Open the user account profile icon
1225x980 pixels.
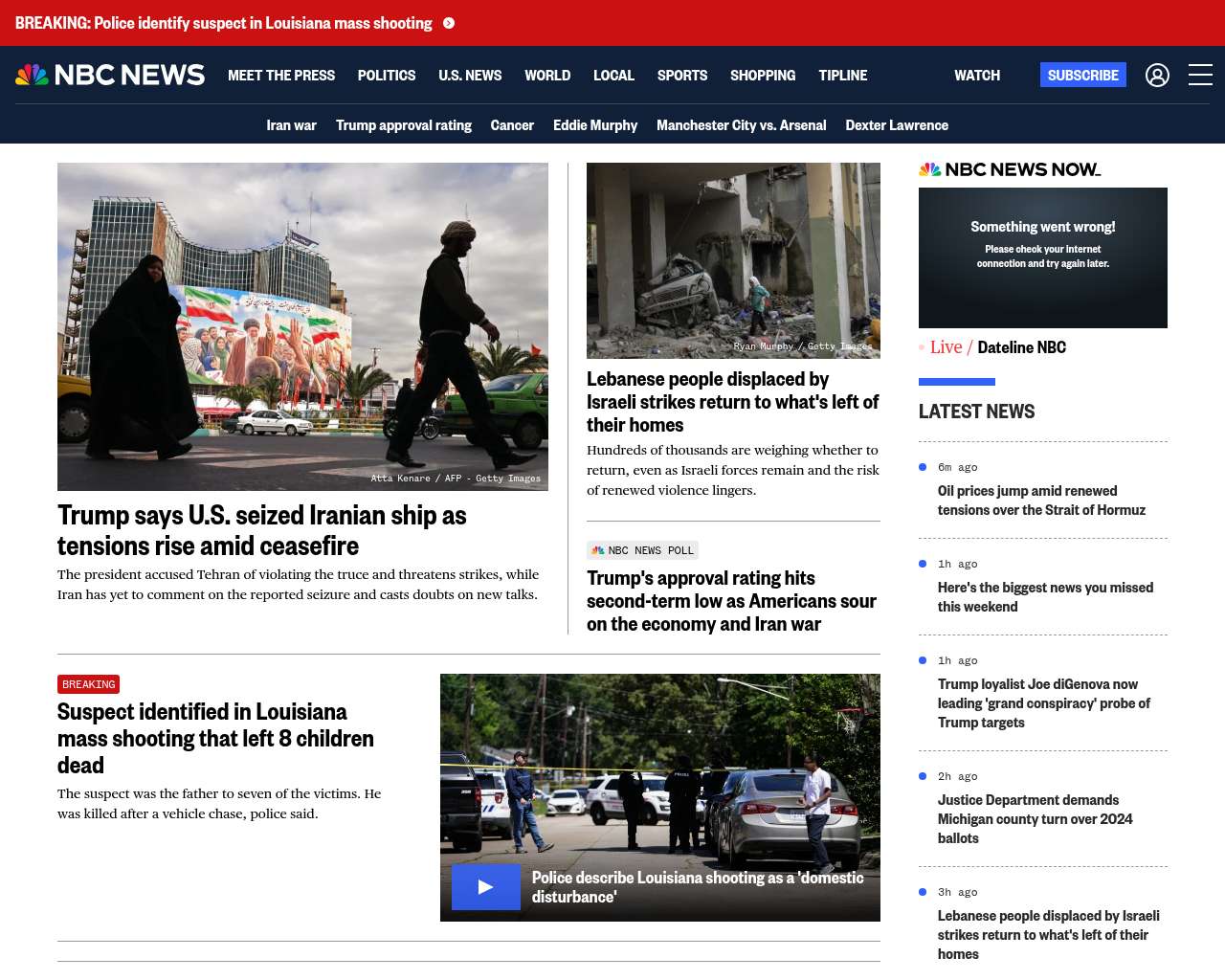tap(1157, 75)
